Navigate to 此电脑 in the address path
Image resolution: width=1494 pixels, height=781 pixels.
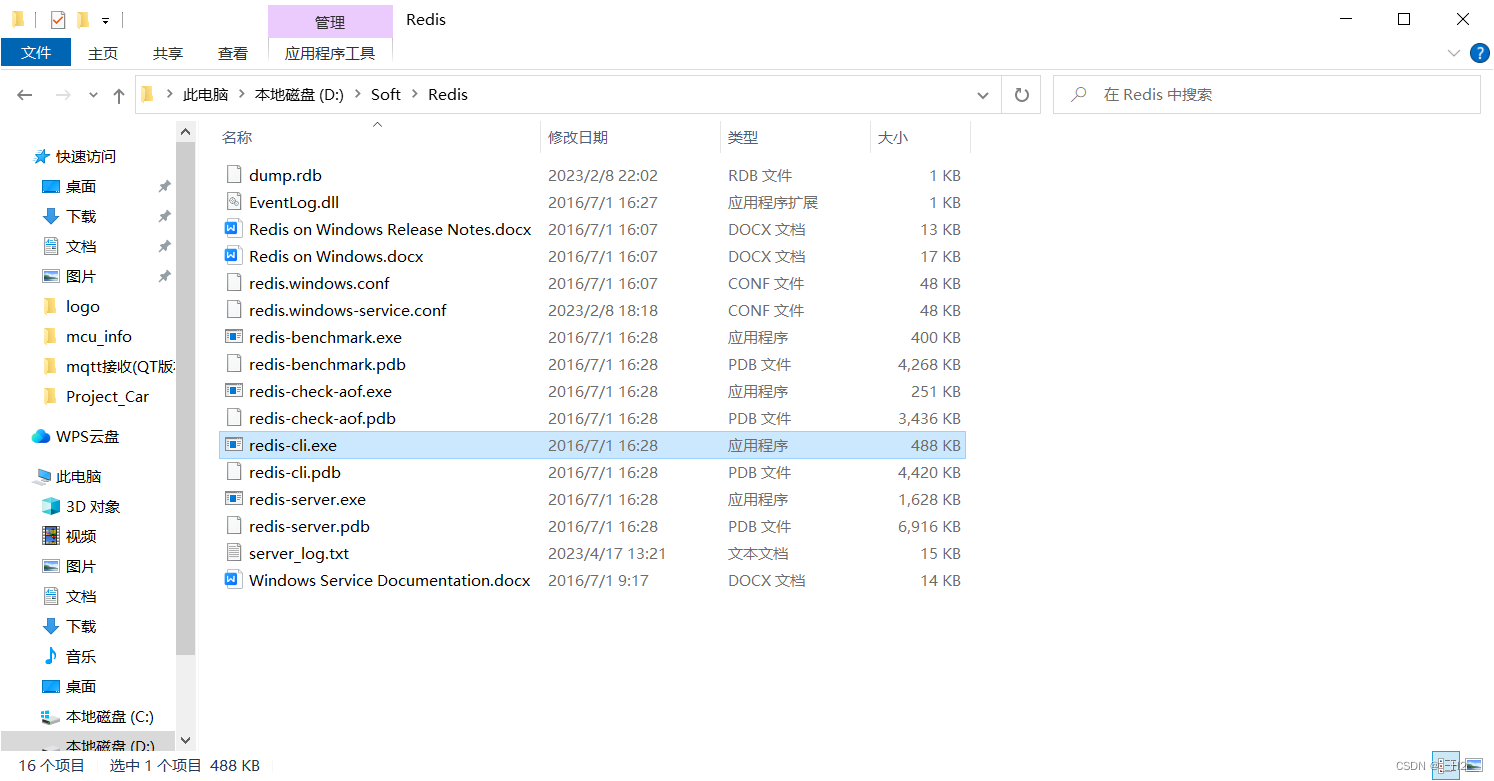point(206,94)
